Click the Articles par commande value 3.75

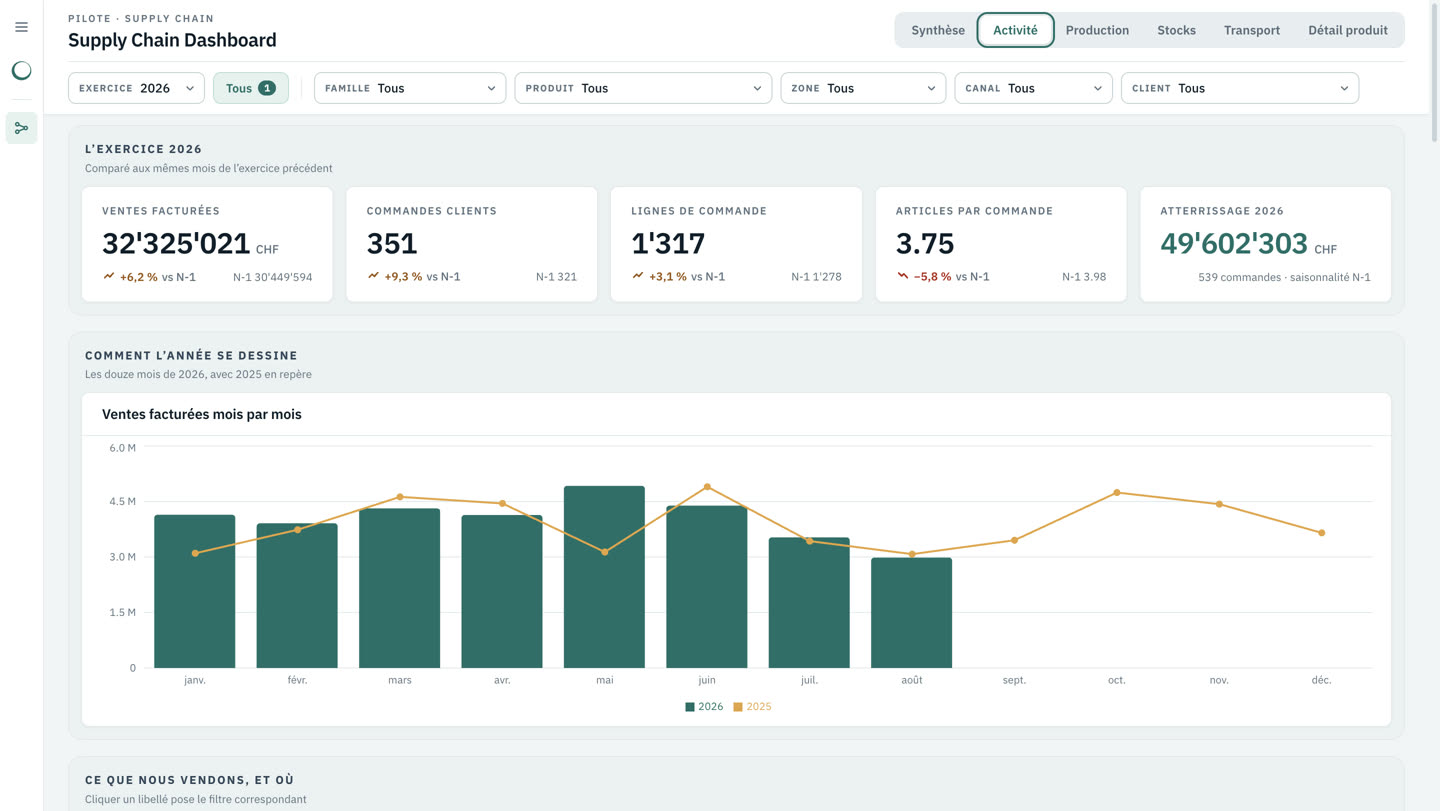[x=925, y=243]
